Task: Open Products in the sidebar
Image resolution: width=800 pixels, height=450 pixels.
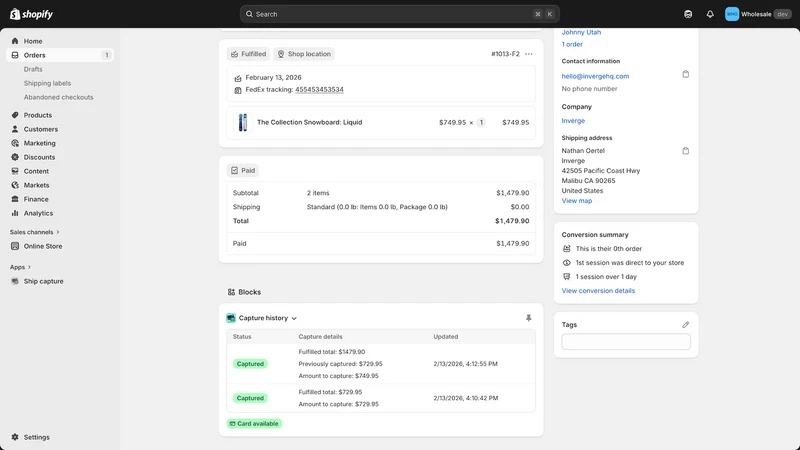Action: (x=60, y=115)
